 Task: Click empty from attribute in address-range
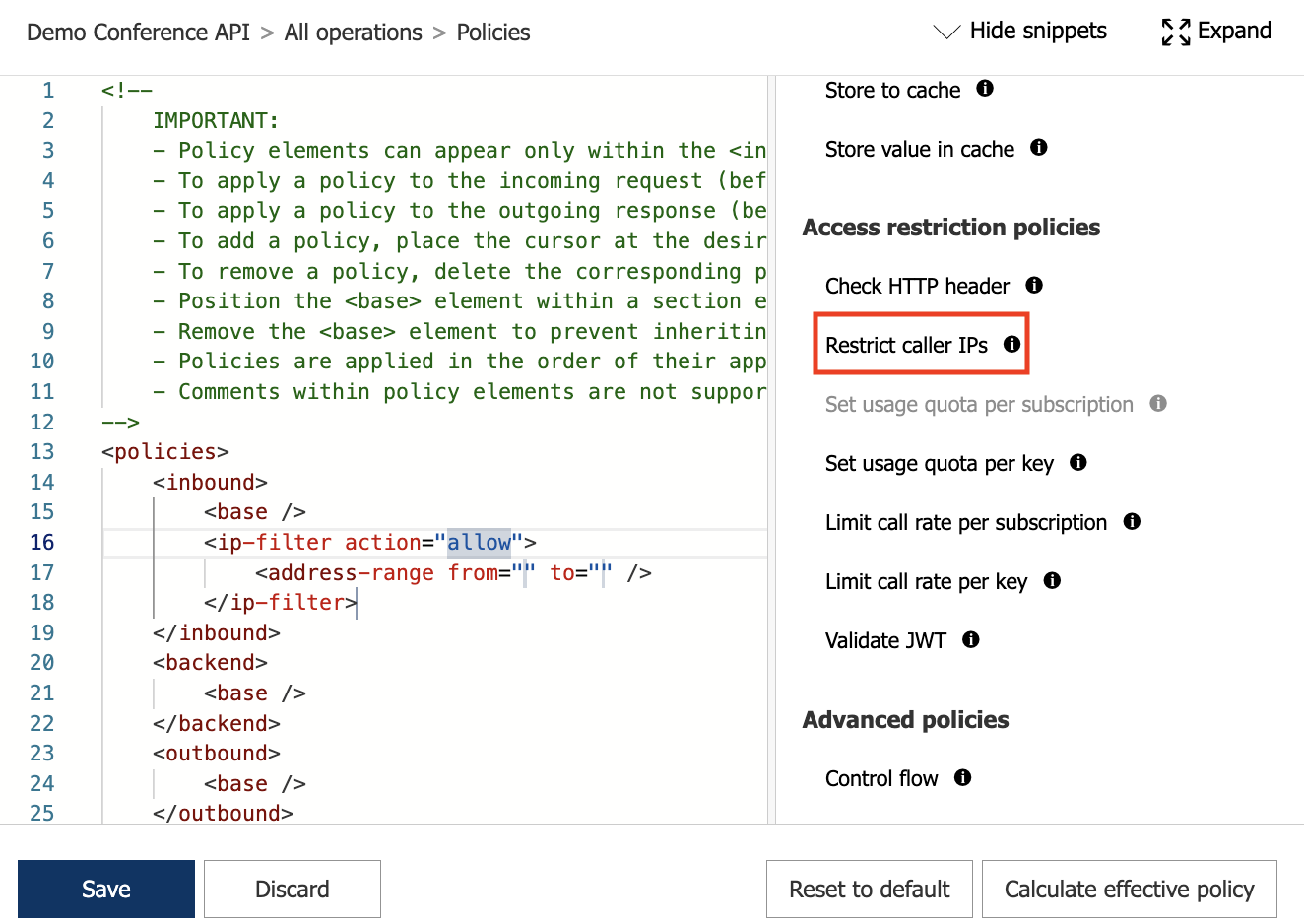525,572
